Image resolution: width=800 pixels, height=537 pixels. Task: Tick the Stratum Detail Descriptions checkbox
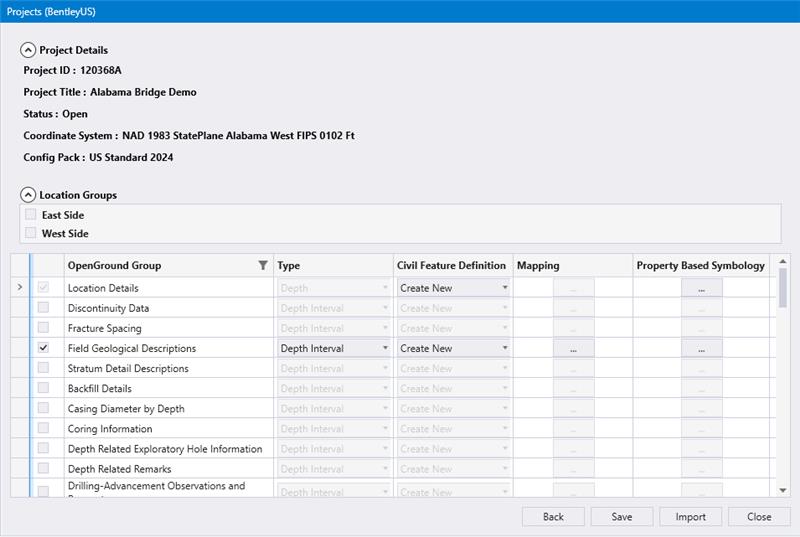[43, 368]
